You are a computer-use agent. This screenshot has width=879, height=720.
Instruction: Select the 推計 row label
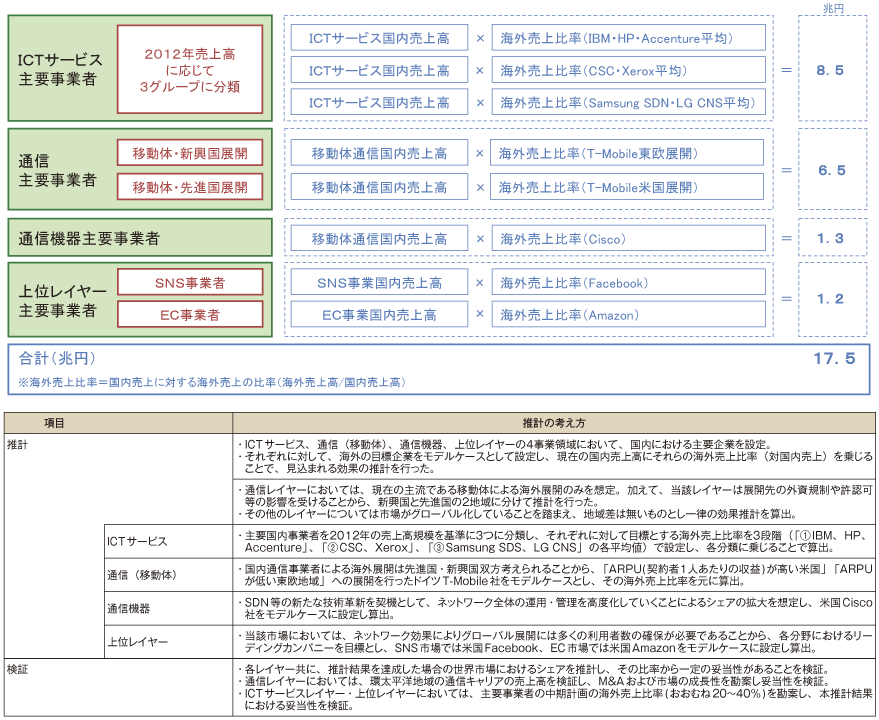(17, 445)
